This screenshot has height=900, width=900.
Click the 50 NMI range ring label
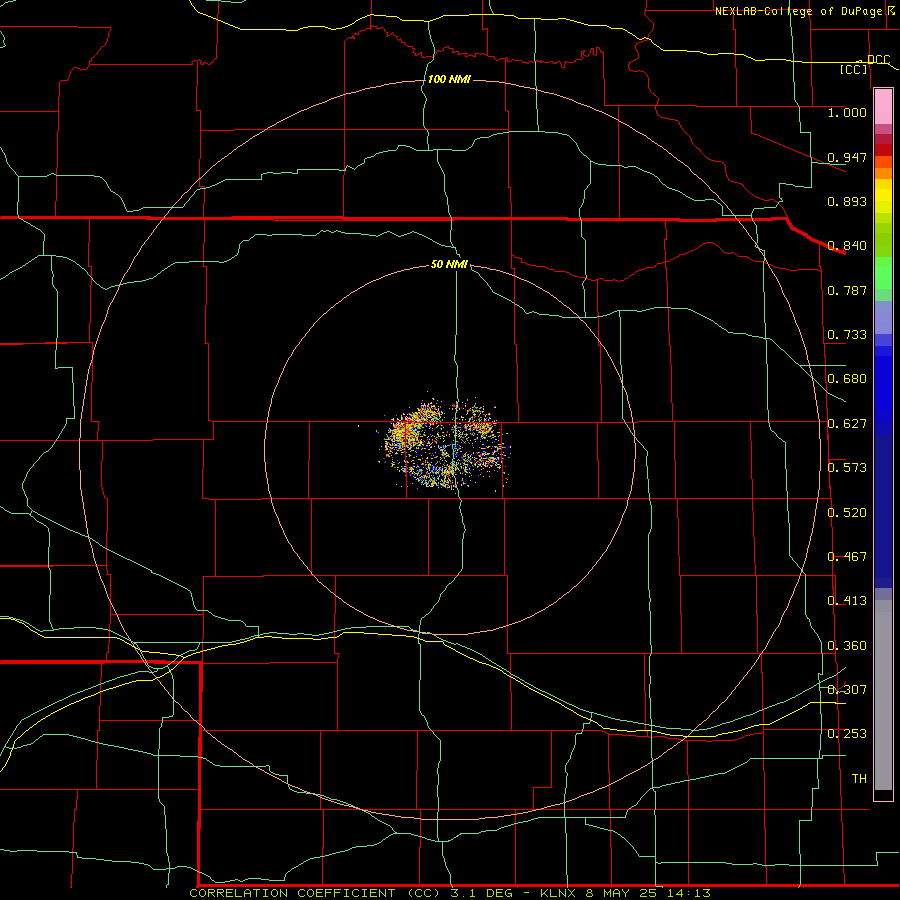(x=449, y=264)
